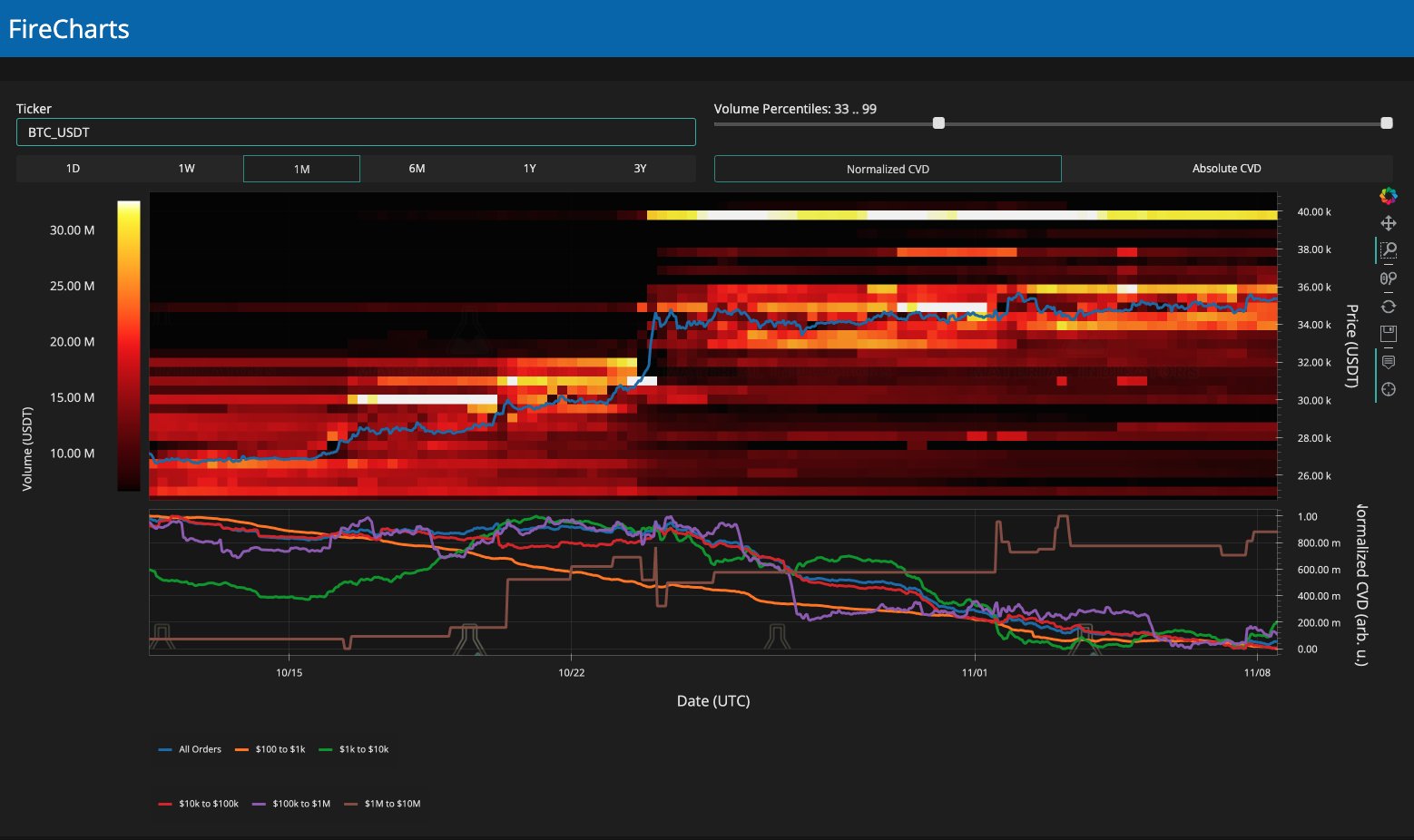Screen dimensions: 1414x840
Task: Select the Pan tool
Action: (1388, 223)
